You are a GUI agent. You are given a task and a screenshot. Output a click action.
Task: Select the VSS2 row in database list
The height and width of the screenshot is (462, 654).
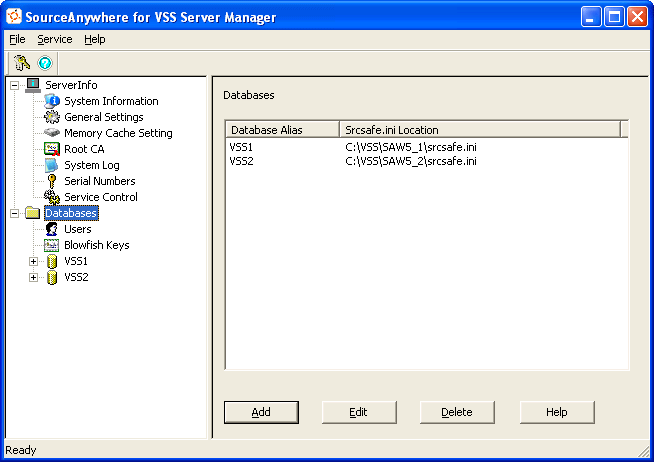(x=242, y=160)
